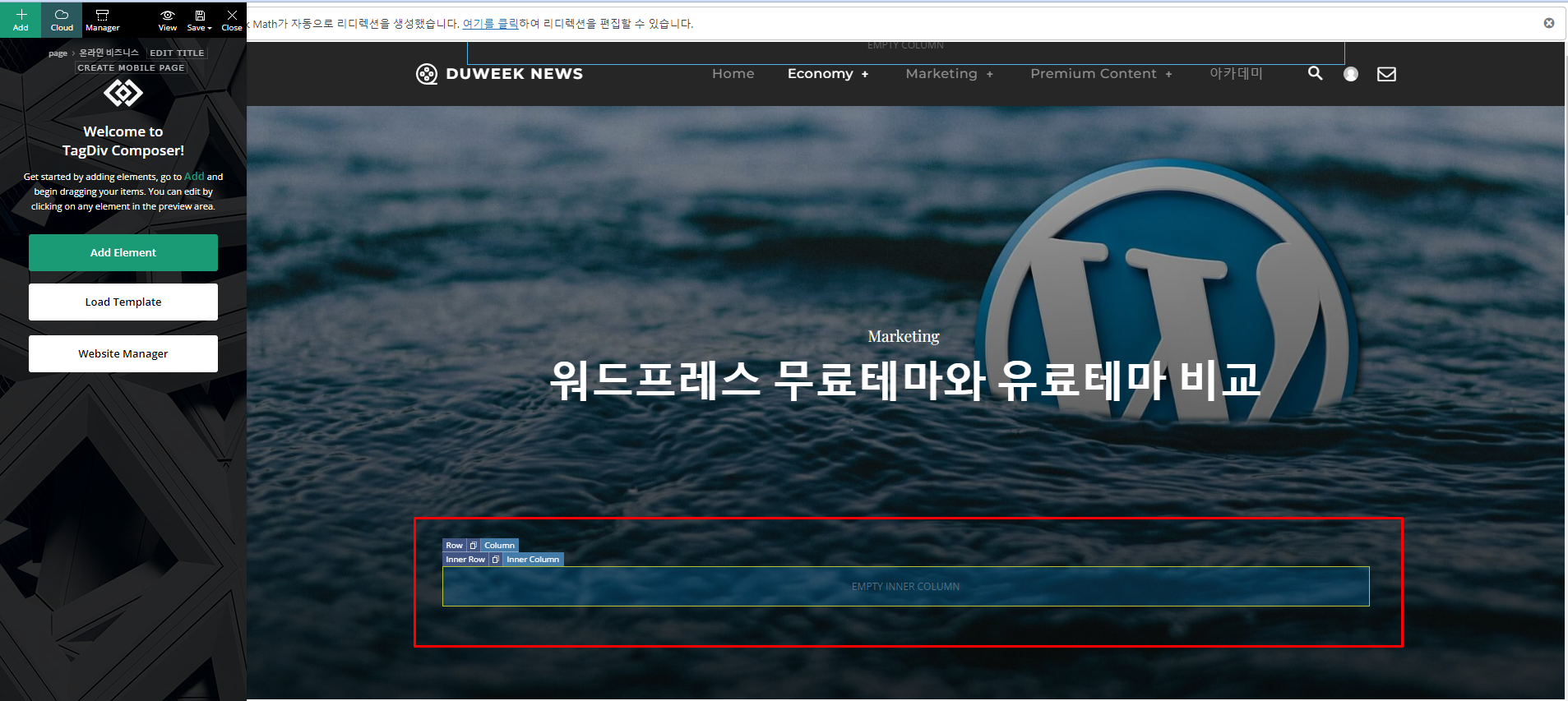The width and height of the screenshot is (1568, 701).
Task: Follow the '여기를 클릭' redirection link
Action: (490, 24)
